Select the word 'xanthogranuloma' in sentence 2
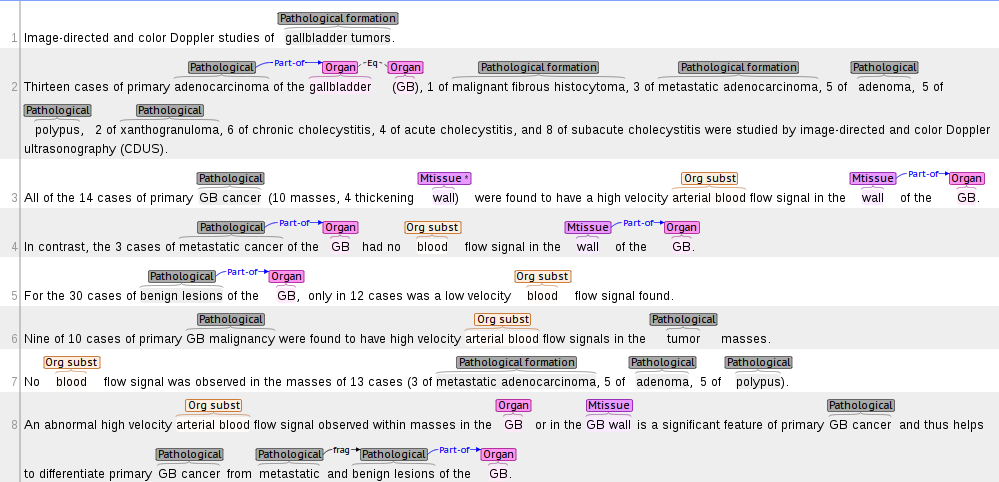 point(169,131)
